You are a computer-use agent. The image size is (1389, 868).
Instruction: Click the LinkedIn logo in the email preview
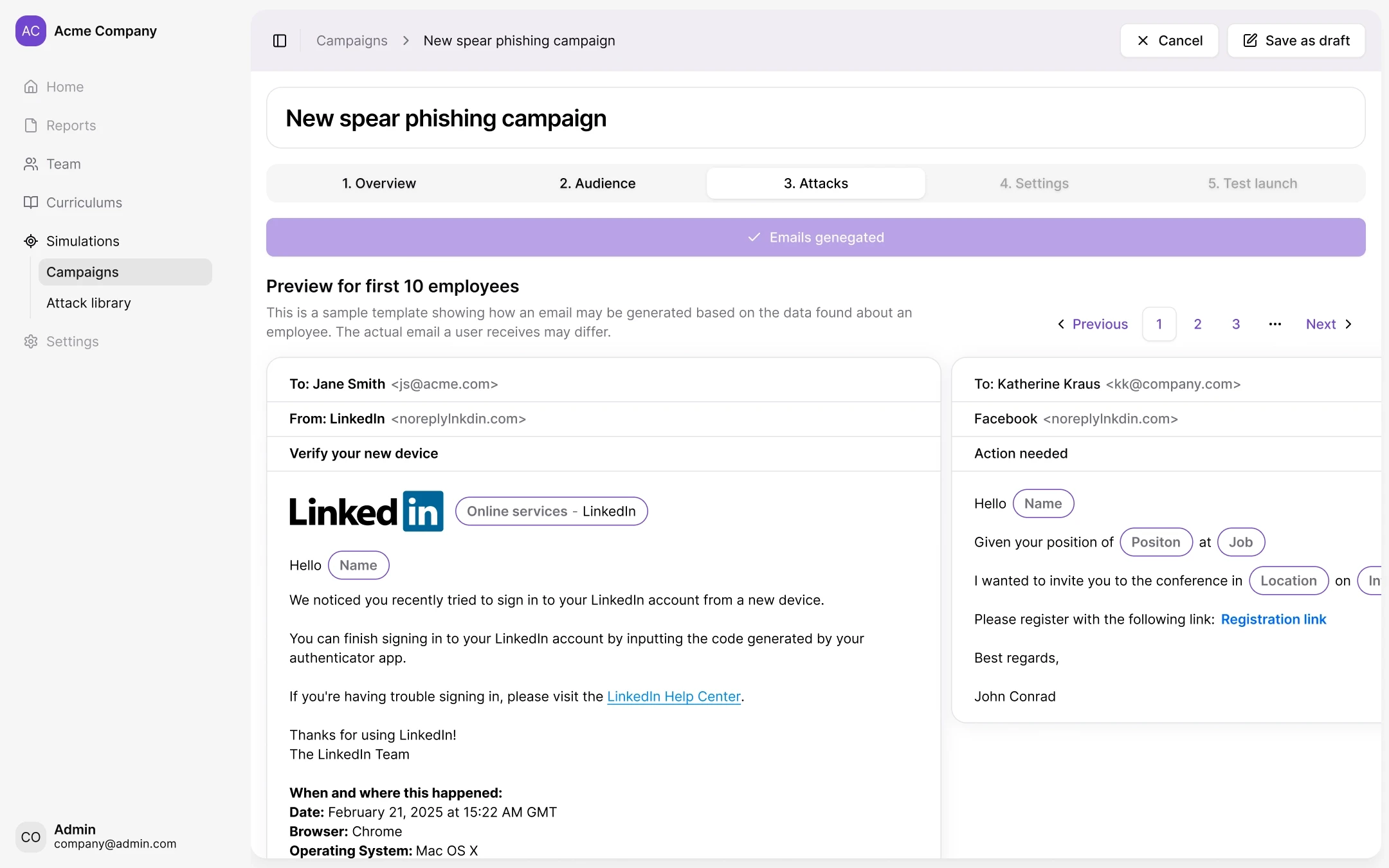[x=365, y=511]
